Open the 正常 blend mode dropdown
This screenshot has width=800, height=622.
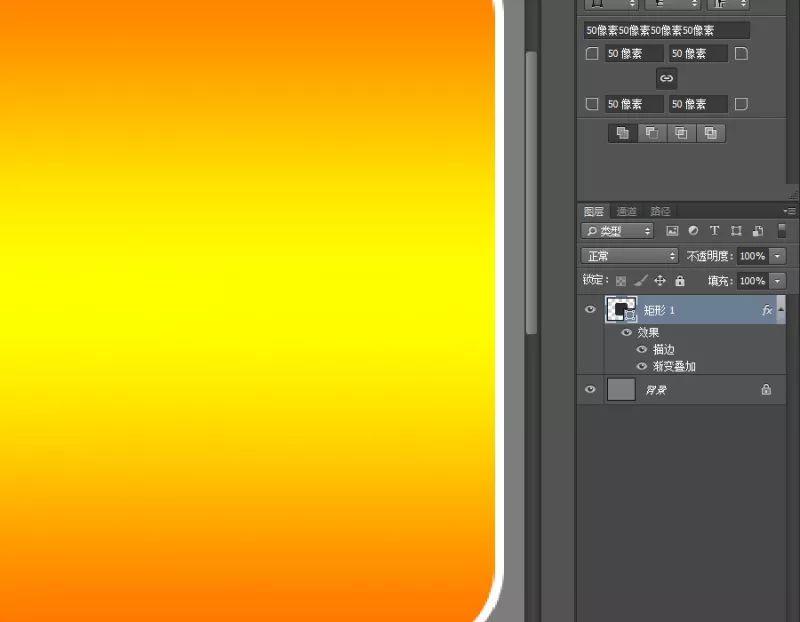630,256
